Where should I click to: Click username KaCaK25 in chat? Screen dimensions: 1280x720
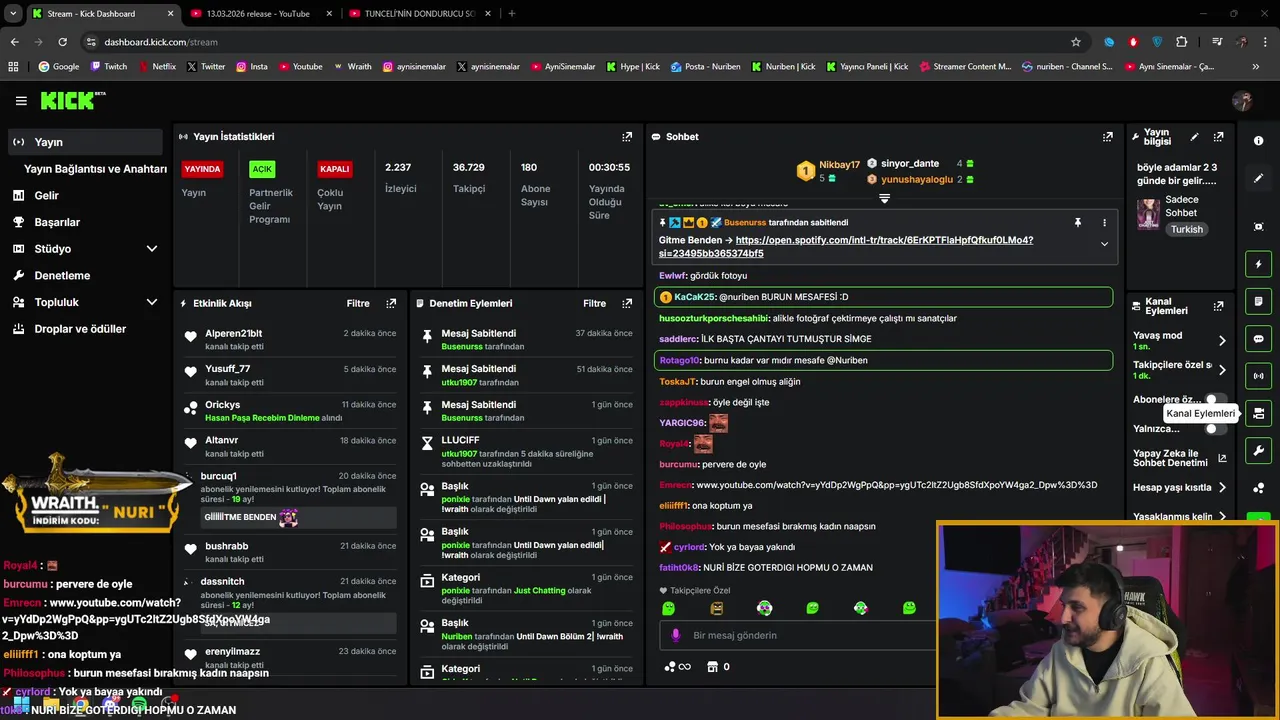tap(695, 297)
